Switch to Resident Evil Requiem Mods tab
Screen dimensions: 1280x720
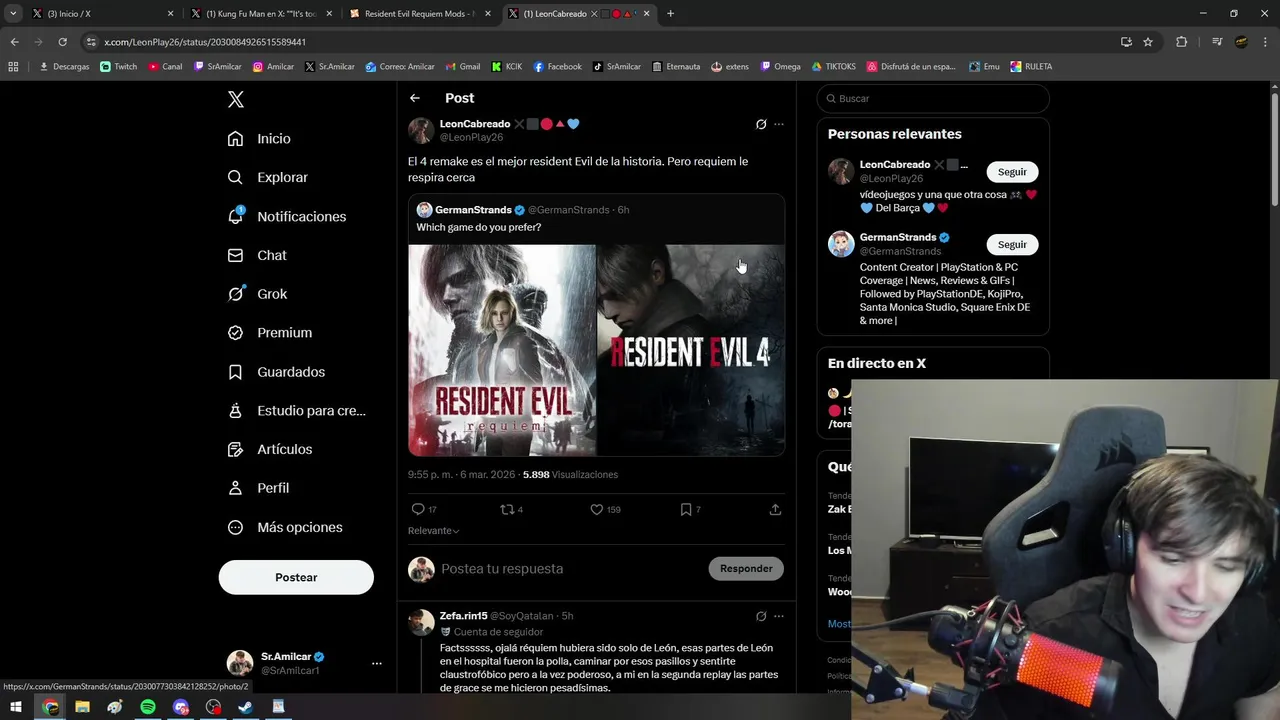point(420,14)
